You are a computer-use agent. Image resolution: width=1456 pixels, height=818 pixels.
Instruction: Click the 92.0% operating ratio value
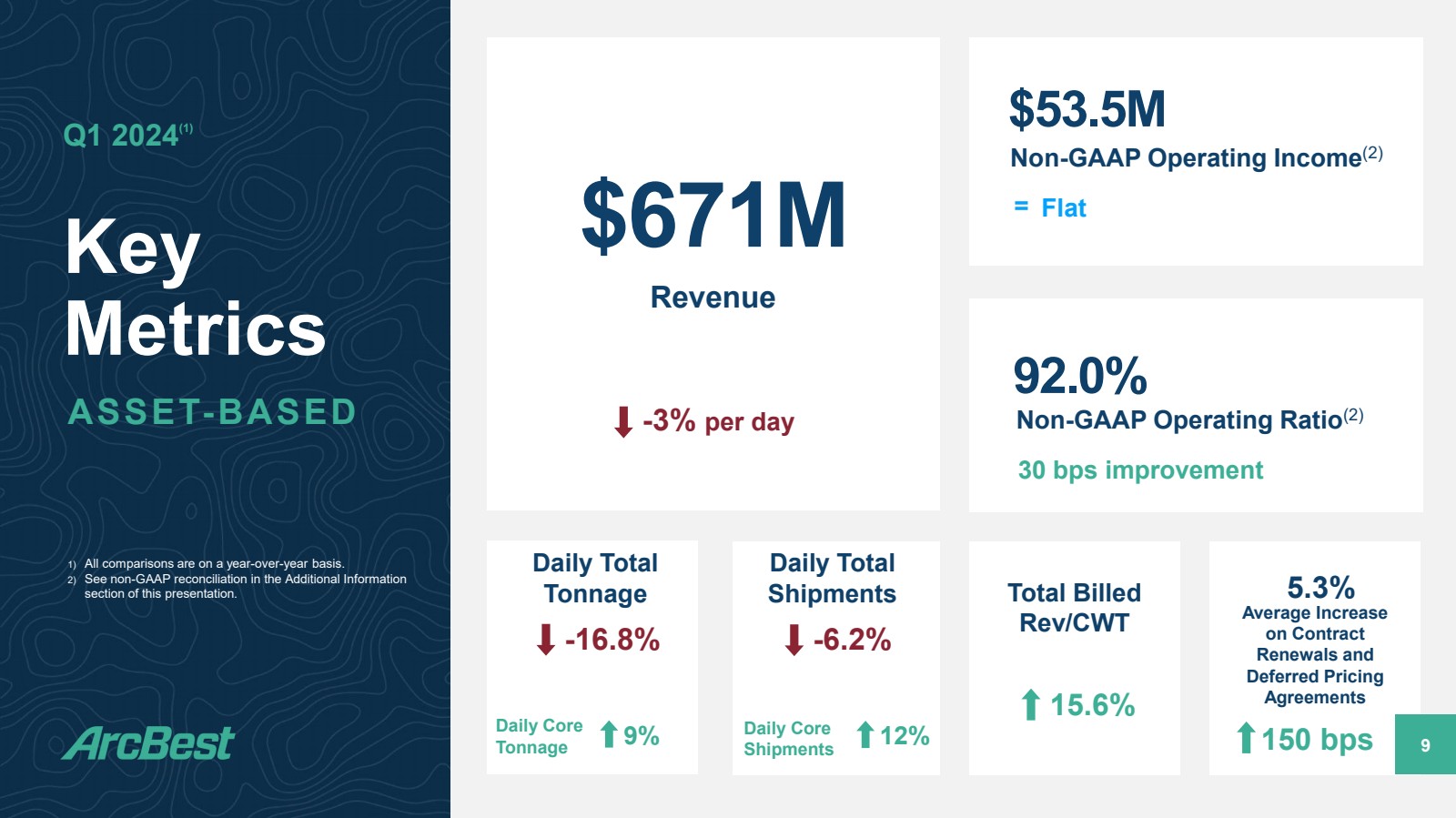pos(1080,376)
